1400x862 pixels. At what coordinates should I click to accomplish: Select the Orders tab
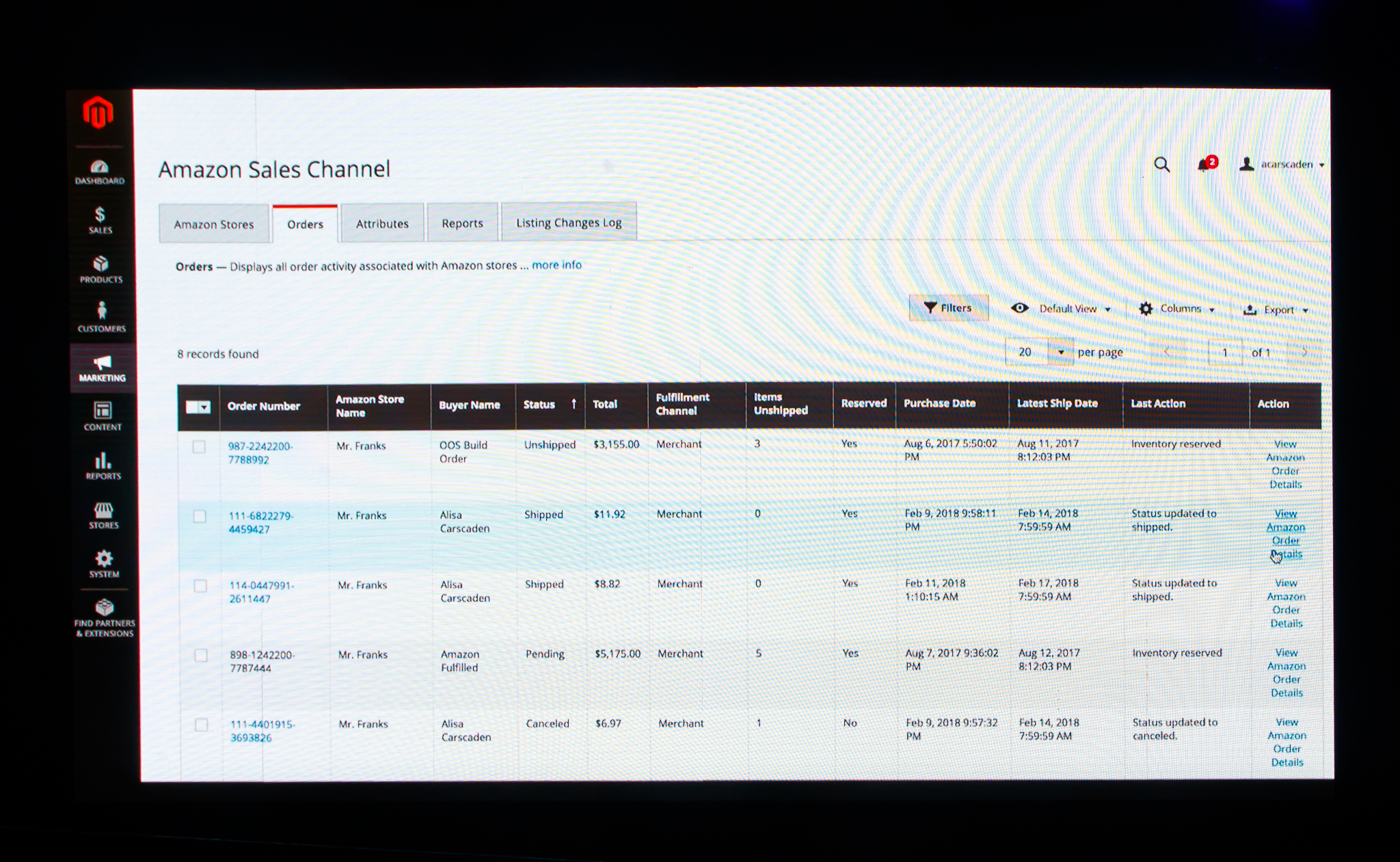click(305, 224)
